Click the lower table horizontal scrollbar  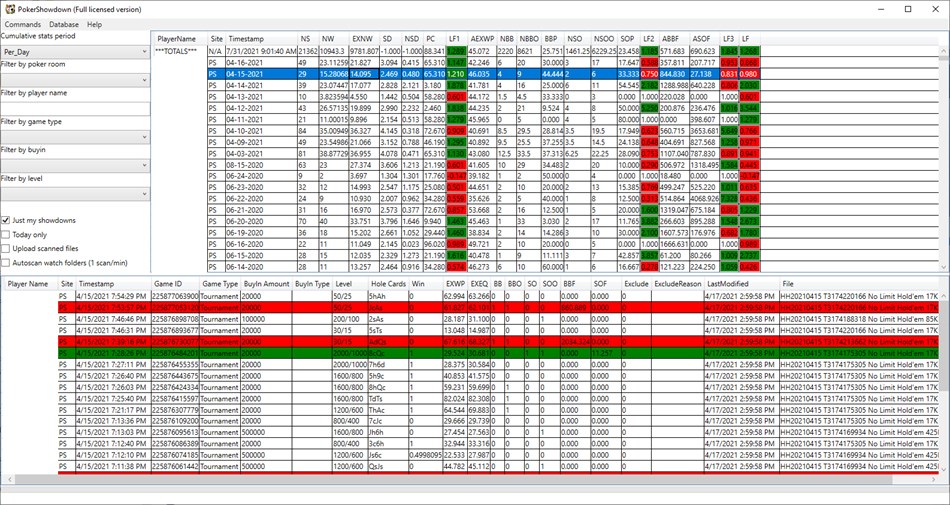coord(470,478)
